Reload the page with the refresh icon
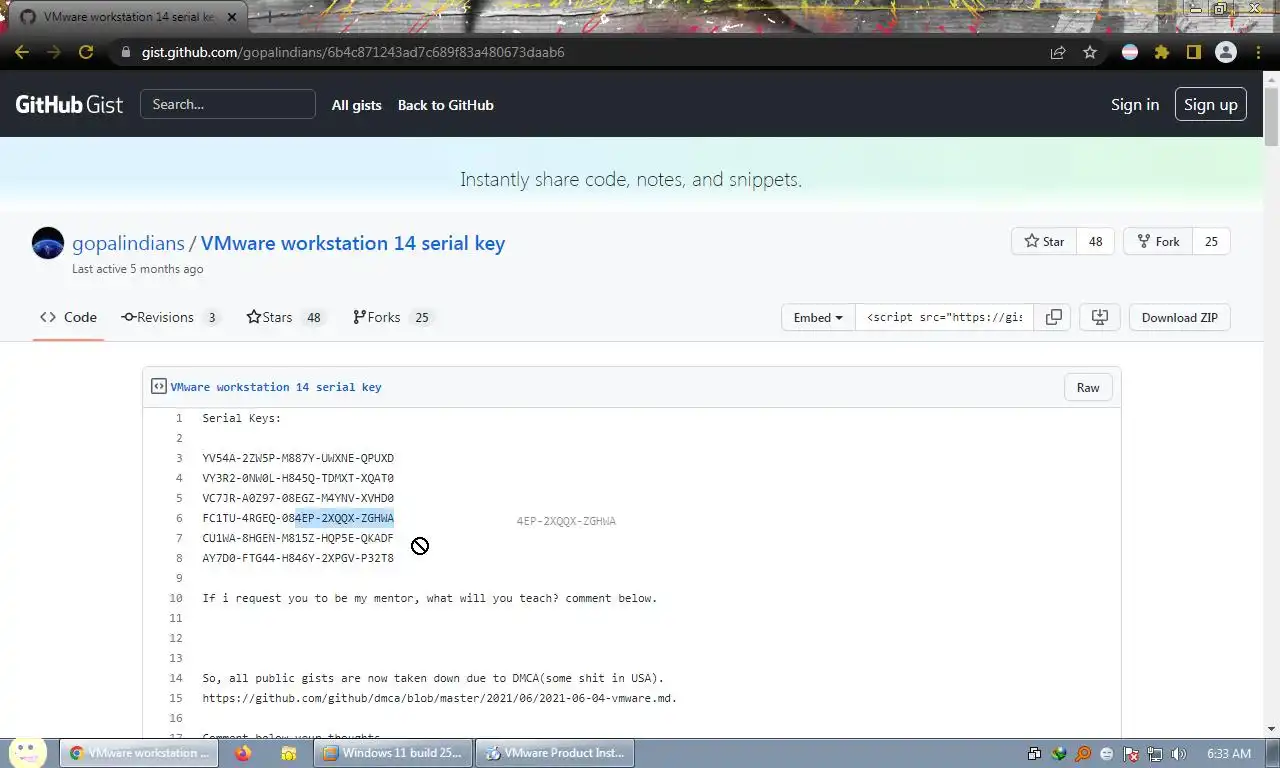The image size is (1280, 768). [86, 52]
